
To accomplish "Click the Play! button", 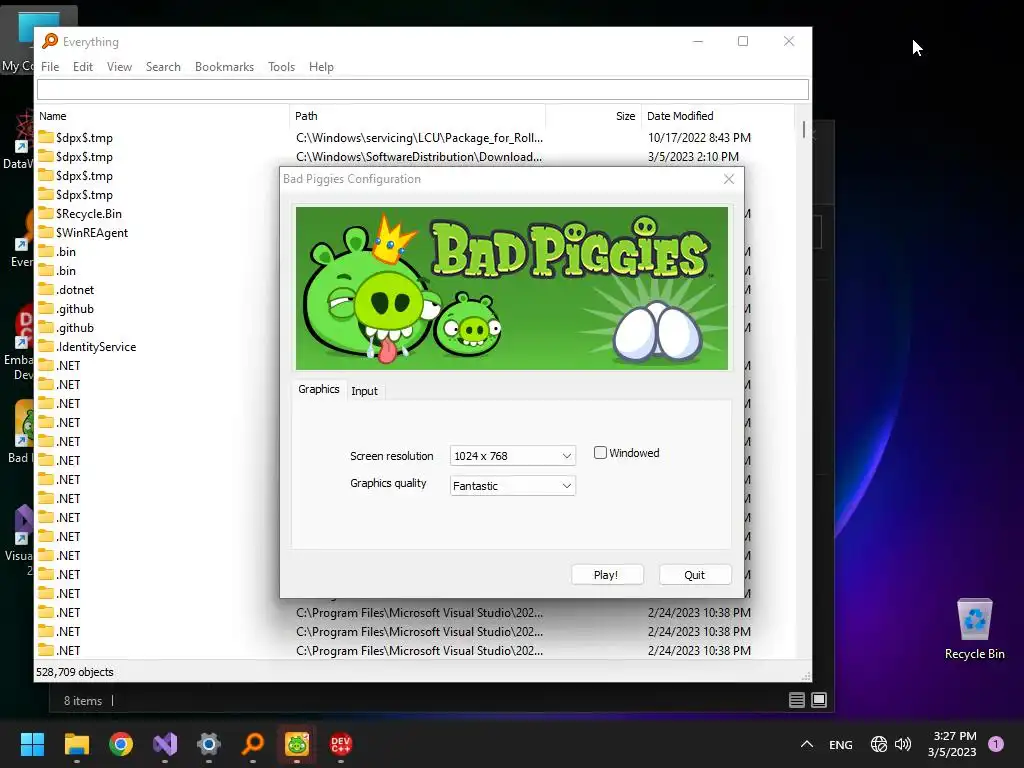I will click(607, 575).
